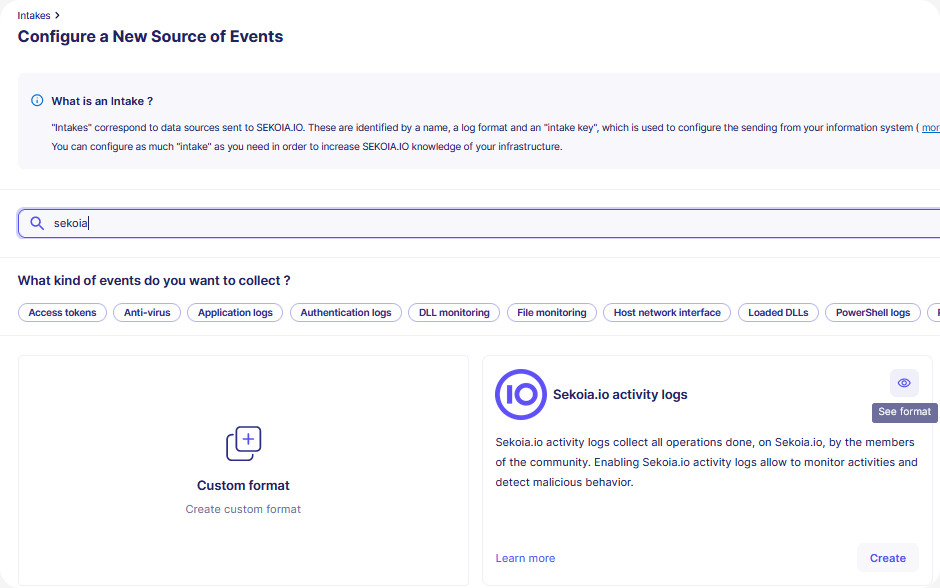Select the DLL monitoring filter chip
940x588 pixels.
click(x=454, y=313)
